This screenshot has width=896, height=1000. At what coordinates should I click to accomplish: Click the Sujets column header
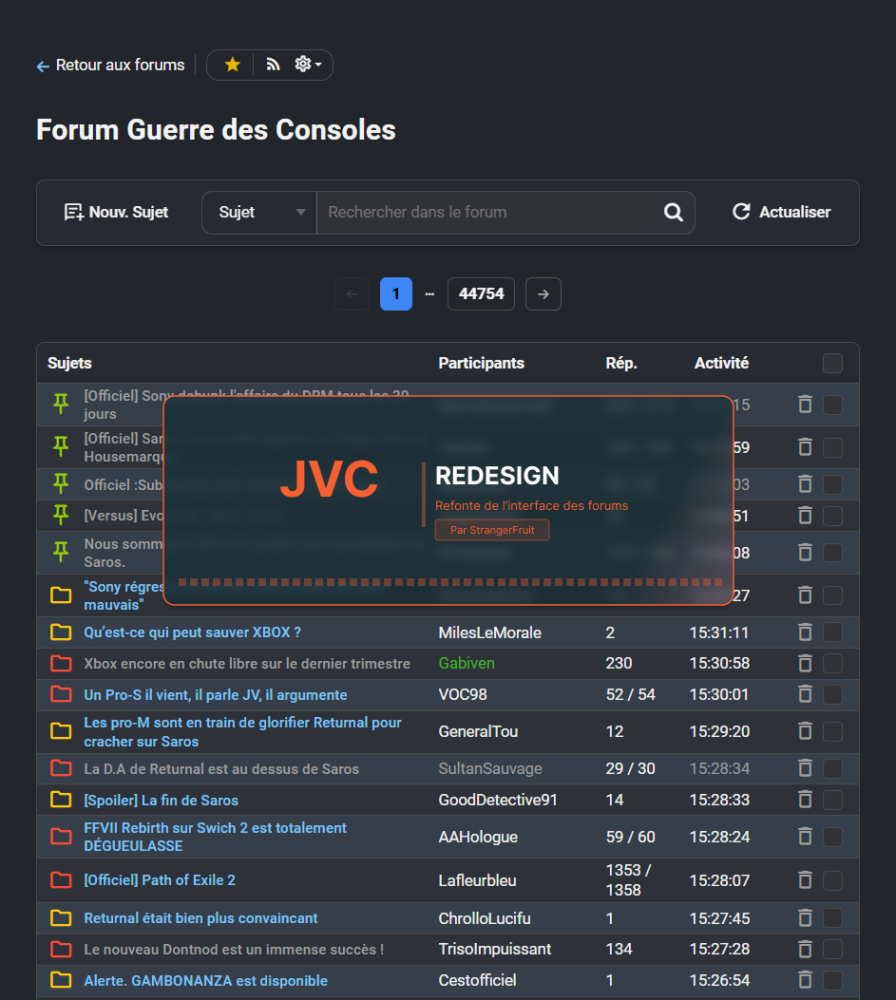(70, 363)
